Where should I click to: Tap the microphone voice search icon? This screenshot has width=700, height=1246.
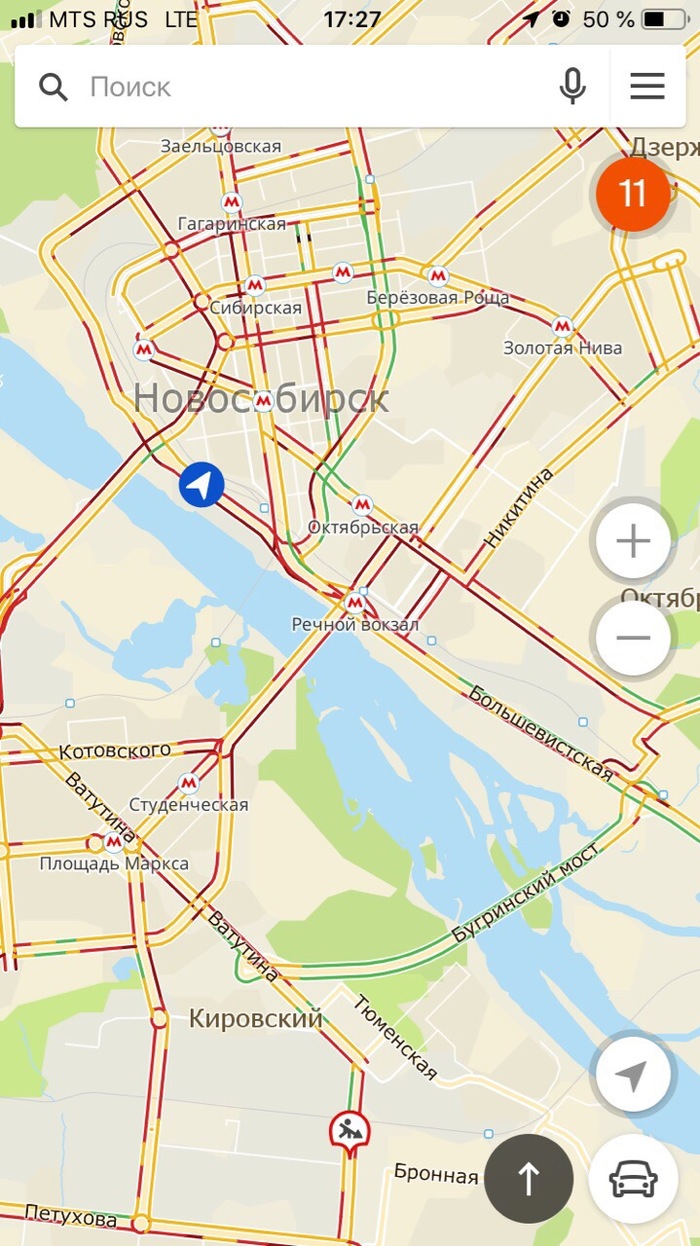573,86
